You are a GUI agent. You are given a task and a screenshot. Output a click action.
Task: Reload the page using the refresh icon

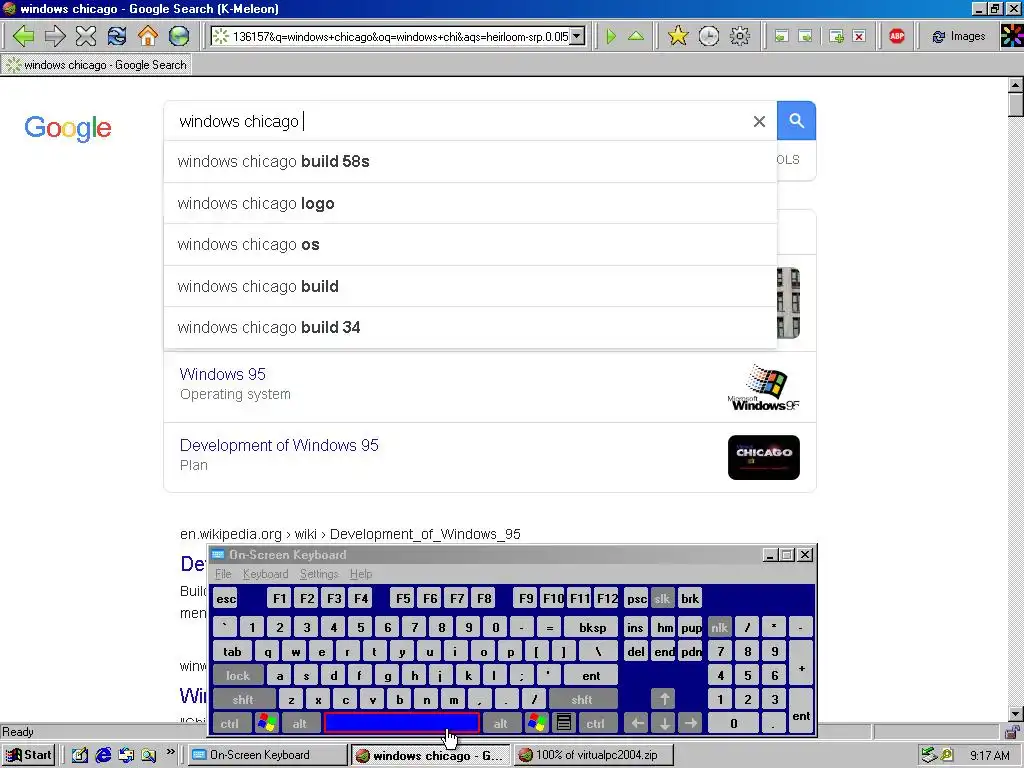point(117,36)
